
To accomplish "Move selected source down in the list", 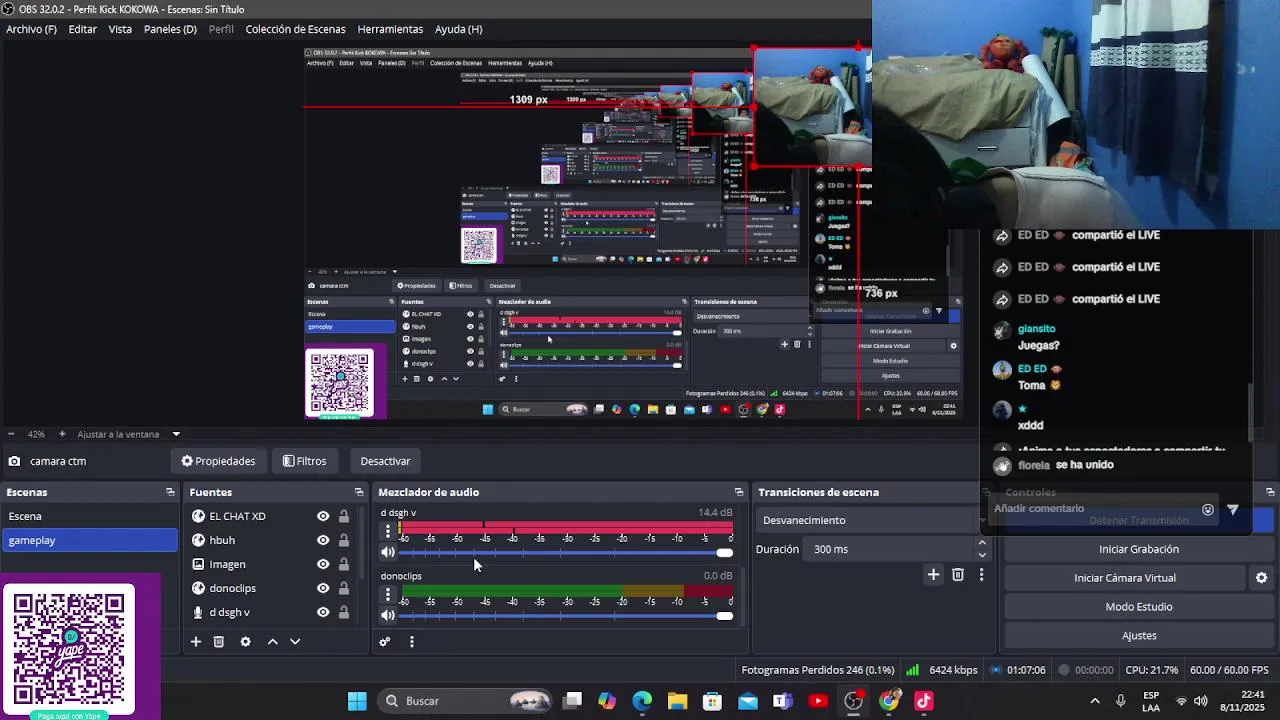I will 295,642.
